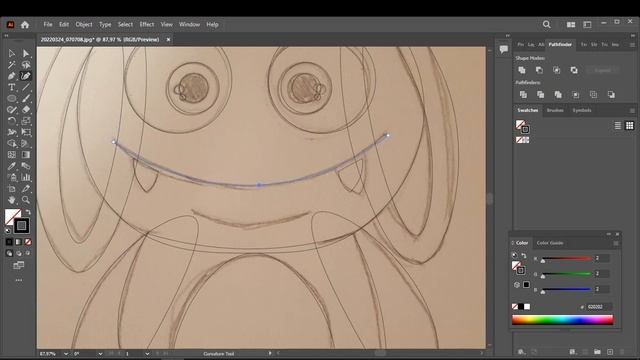Viewport: 640px width, 360px height.
Task: Open the Swatches panel options menu
Action: 632,111
